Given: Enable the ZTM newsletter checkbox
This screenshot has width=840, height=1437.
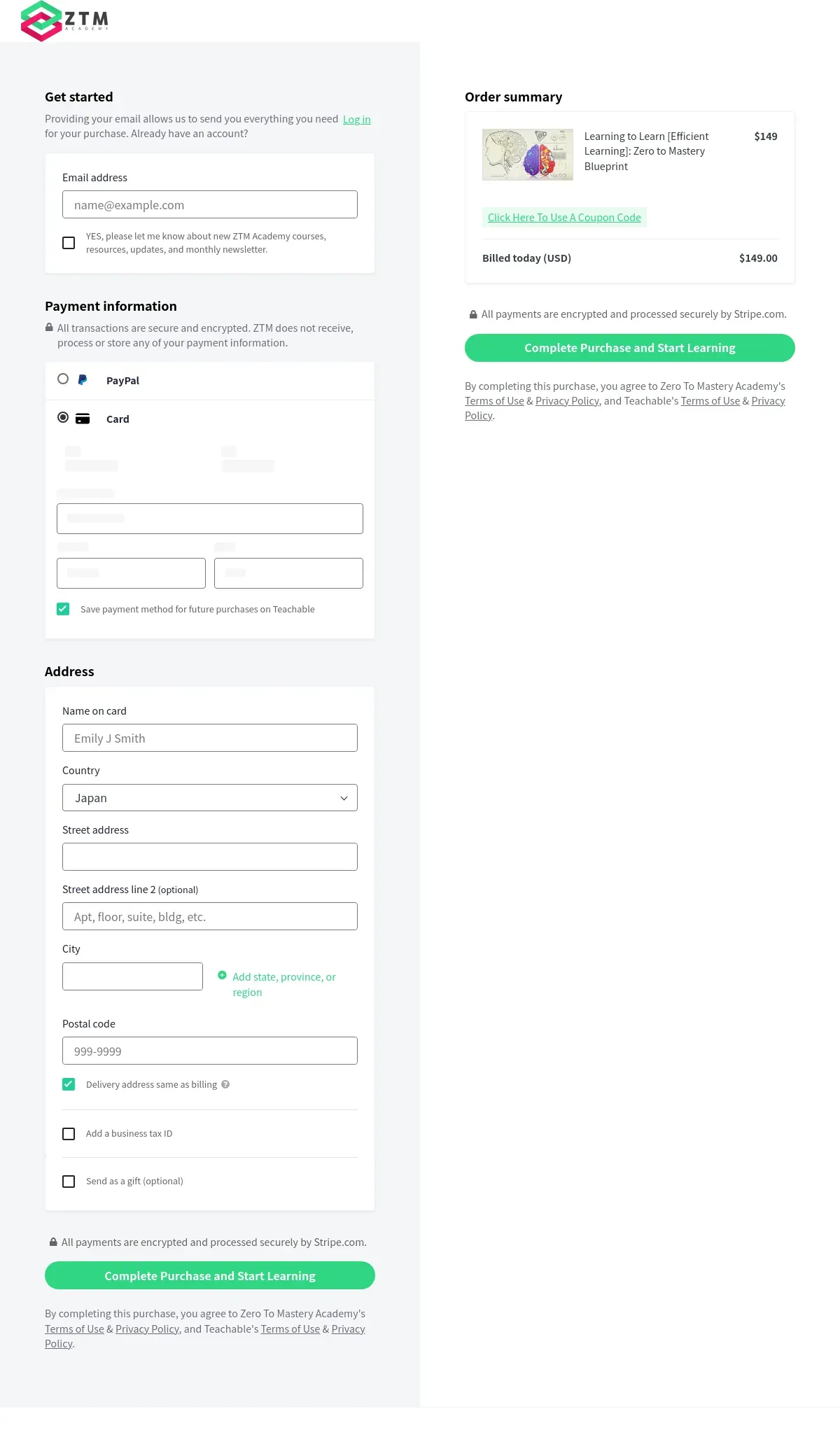Looking at the screenshot, I should pos(69,243).
